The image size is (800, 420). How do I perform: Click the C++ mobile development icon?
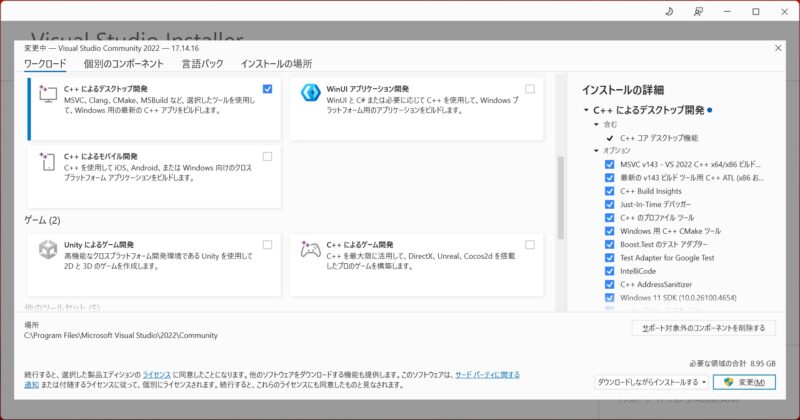click(47, 164)
